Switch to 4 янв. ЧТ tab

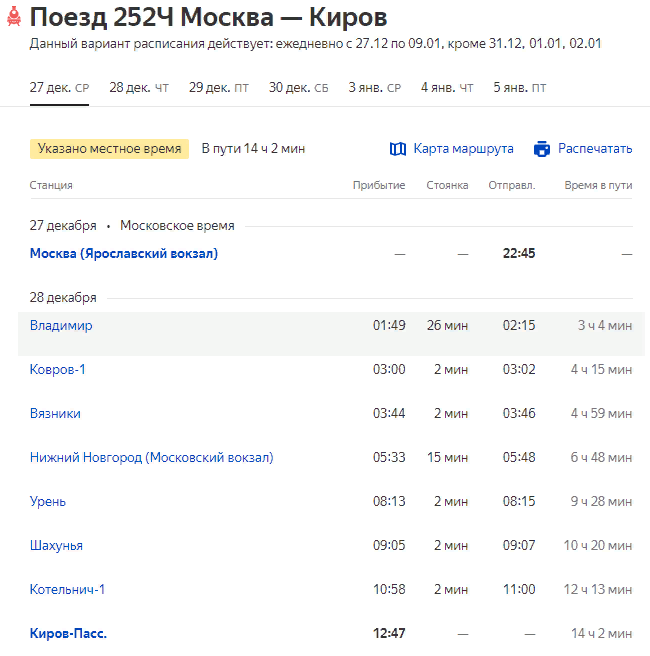[447, 88]
